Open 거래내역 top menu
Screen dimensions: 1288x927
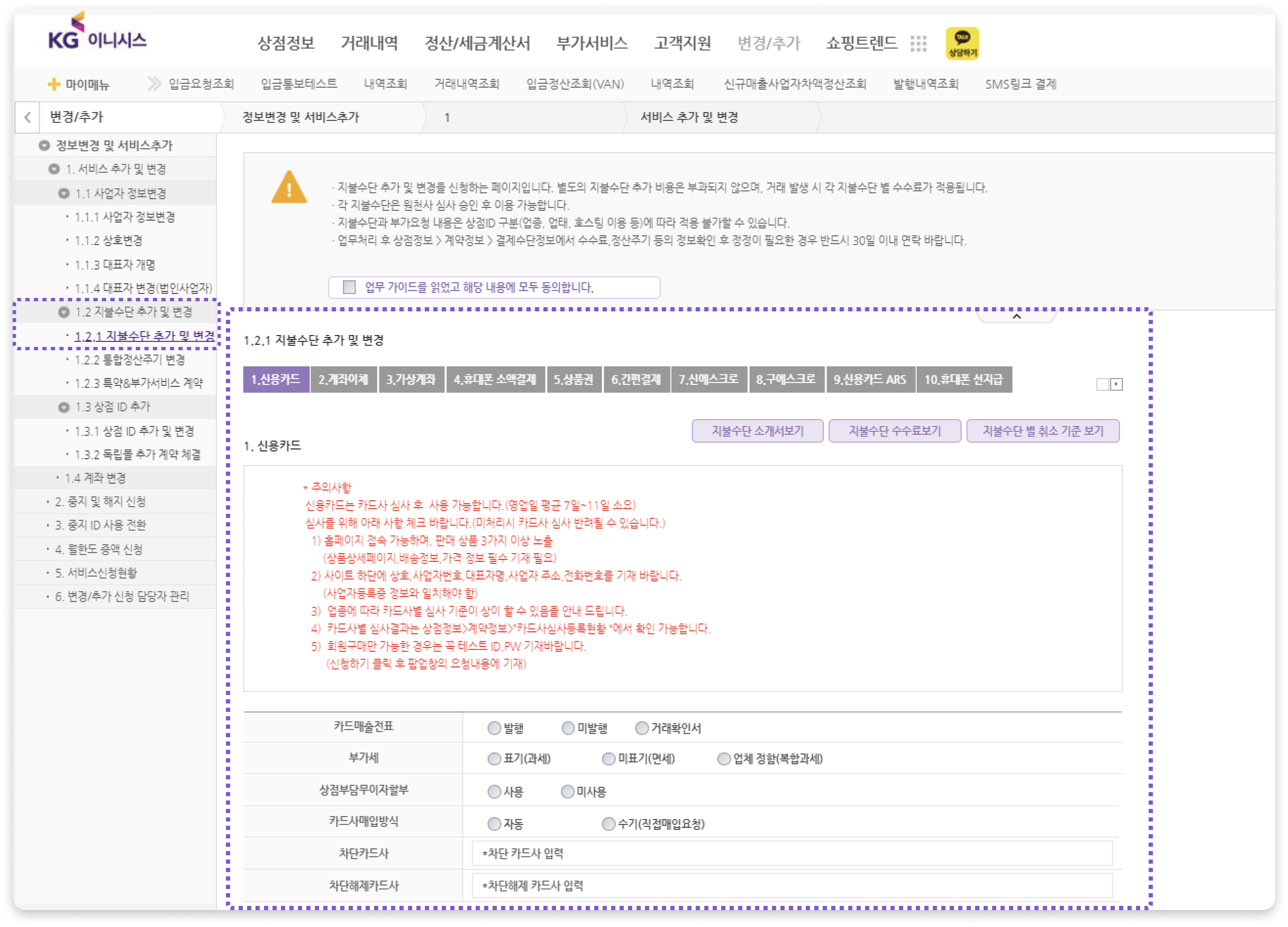click(x=369, y=43)
